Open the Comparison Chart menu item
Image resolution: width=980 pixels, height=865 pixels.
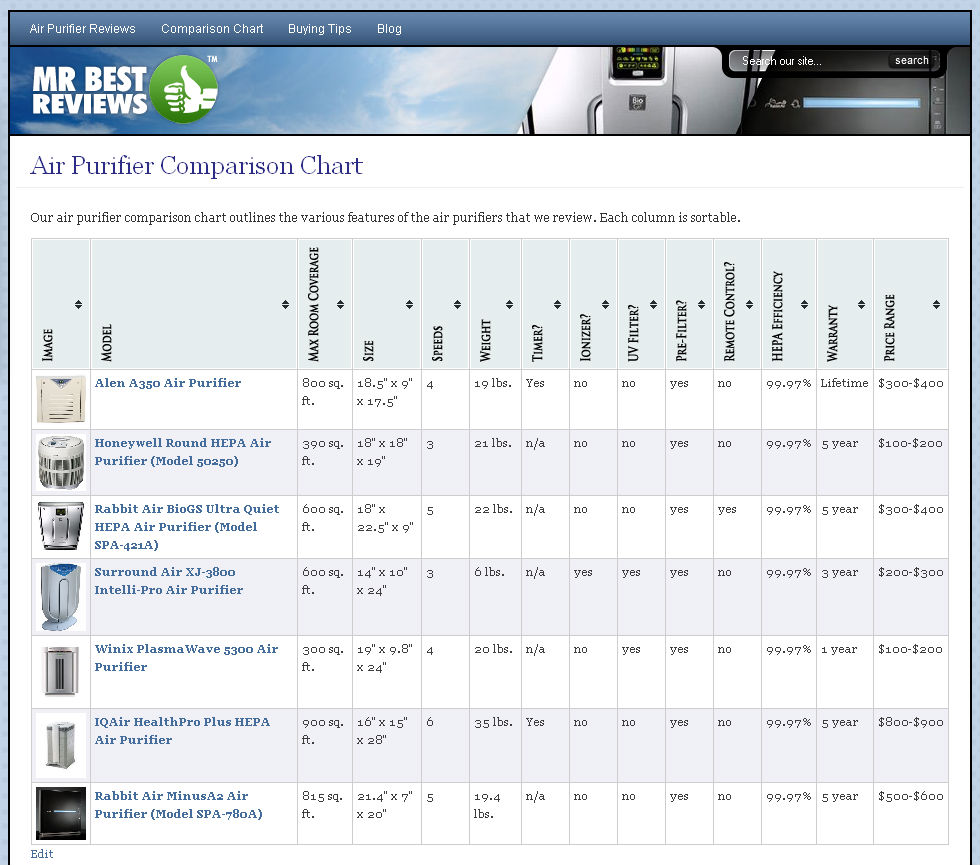[x=212, y=29]
